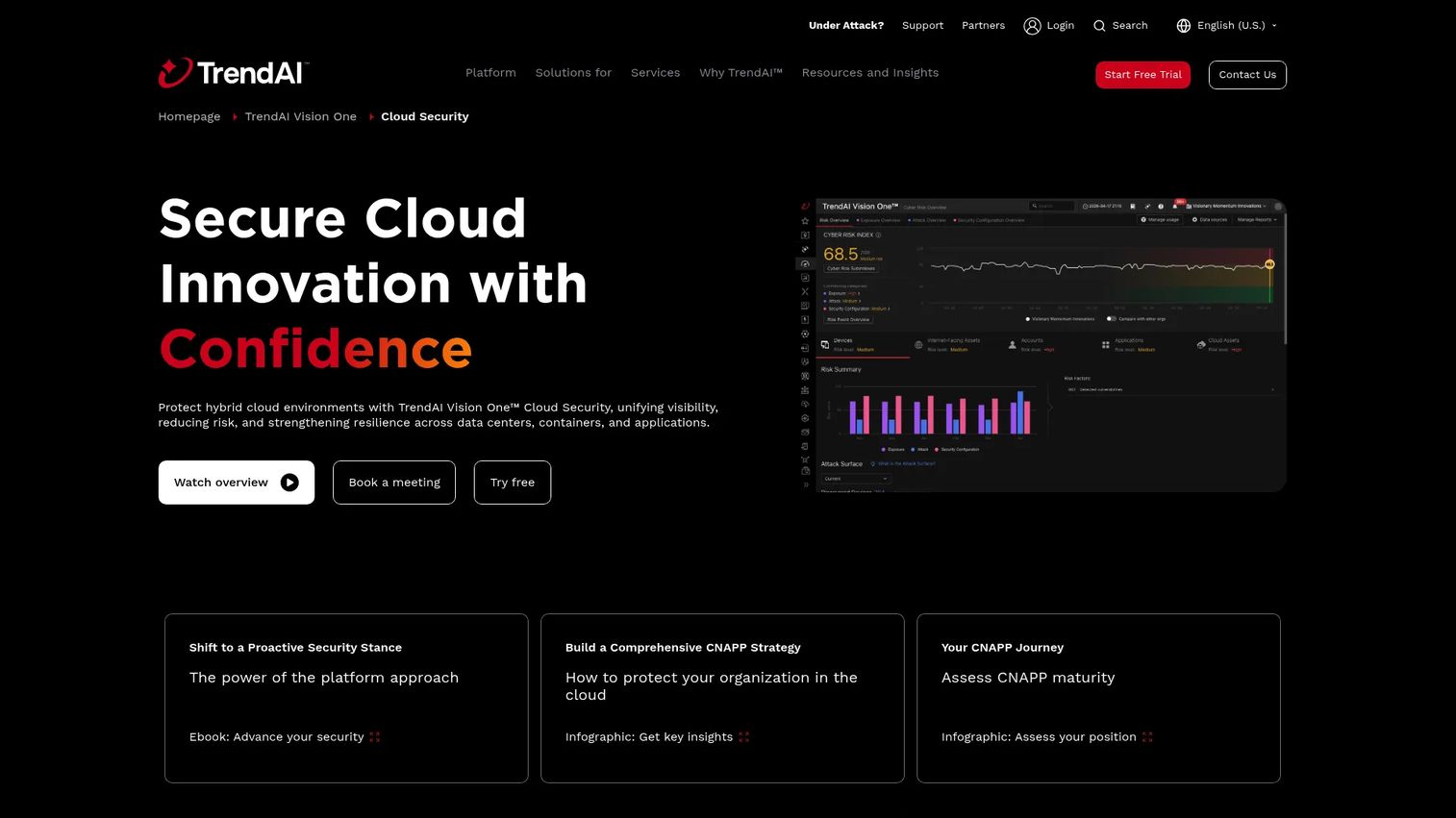
Task: Show the Why TrendAI menu
Action: tap(741, 73)
